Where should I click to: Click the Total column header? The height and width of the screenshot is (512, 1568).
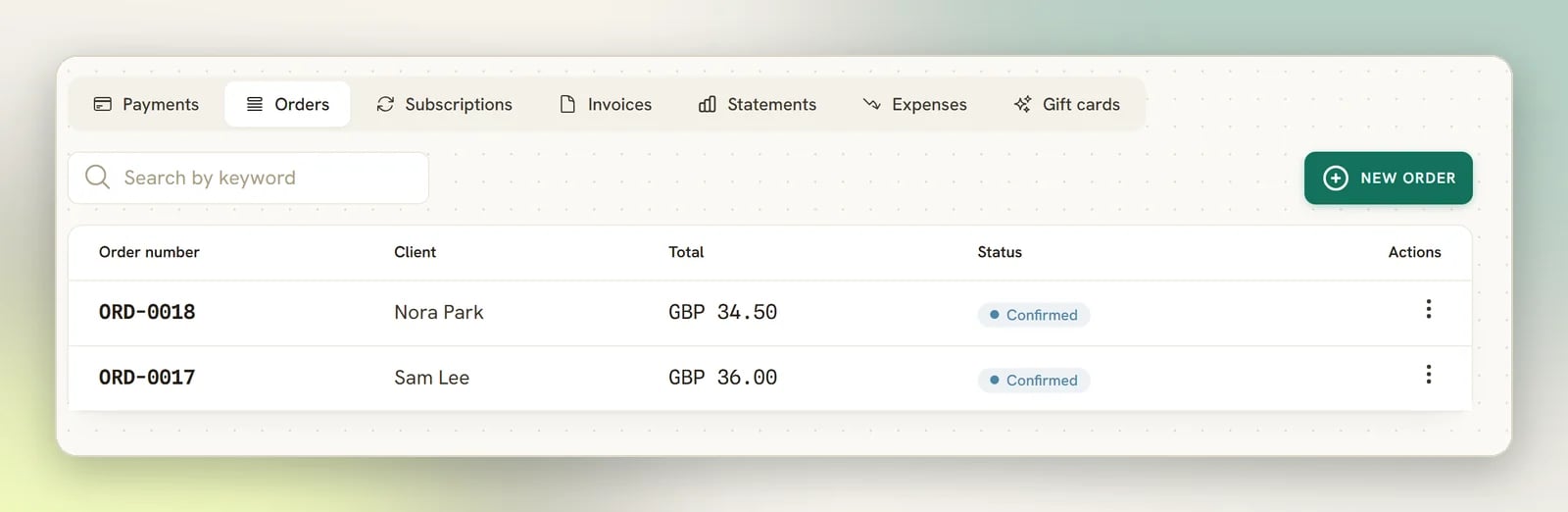click(686, 252)
